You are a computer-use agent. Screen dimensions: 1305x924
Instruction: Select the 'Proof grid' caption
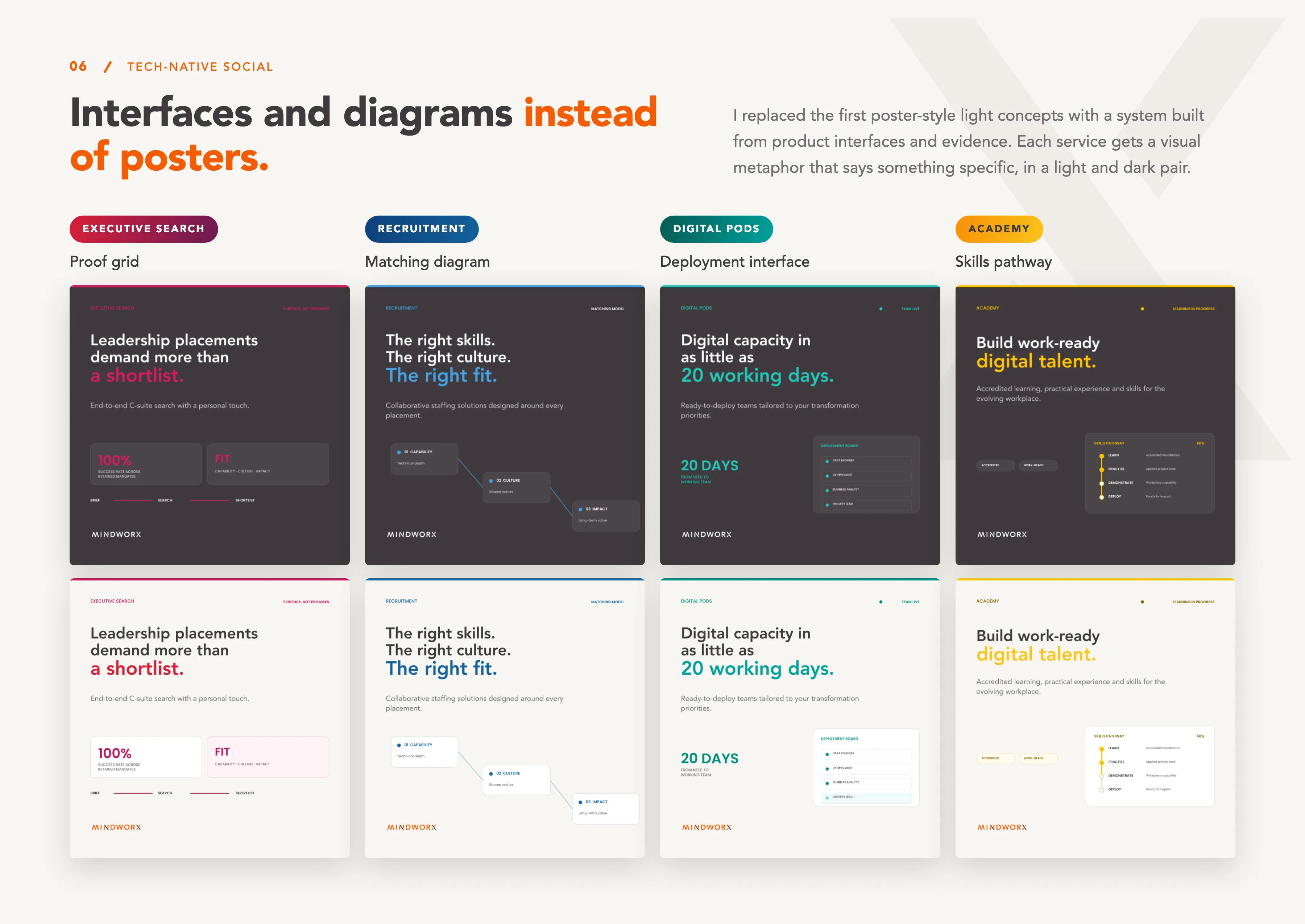click(x=104, y=262)
